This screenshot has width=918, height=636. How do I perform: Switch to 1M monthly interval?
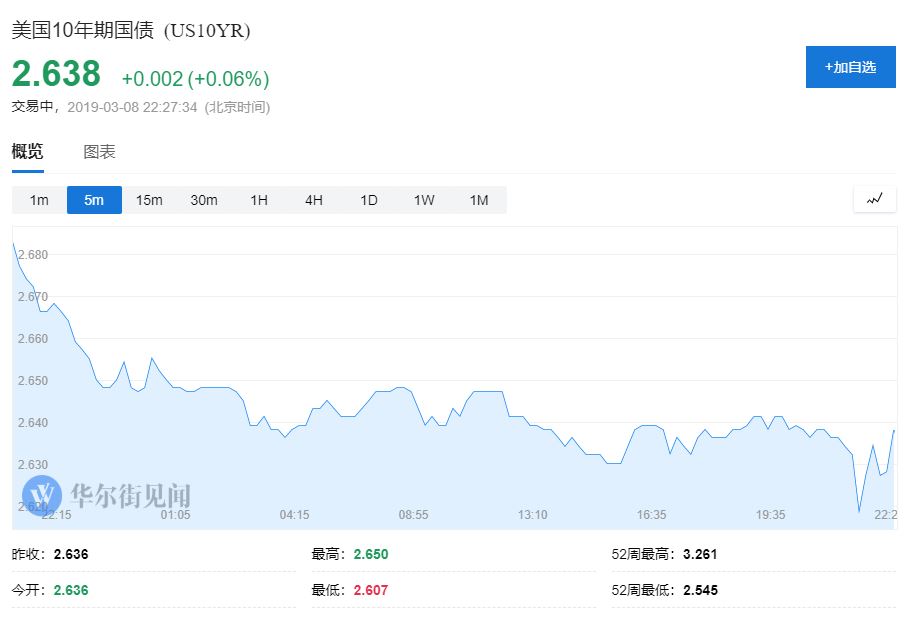(479, 200)
